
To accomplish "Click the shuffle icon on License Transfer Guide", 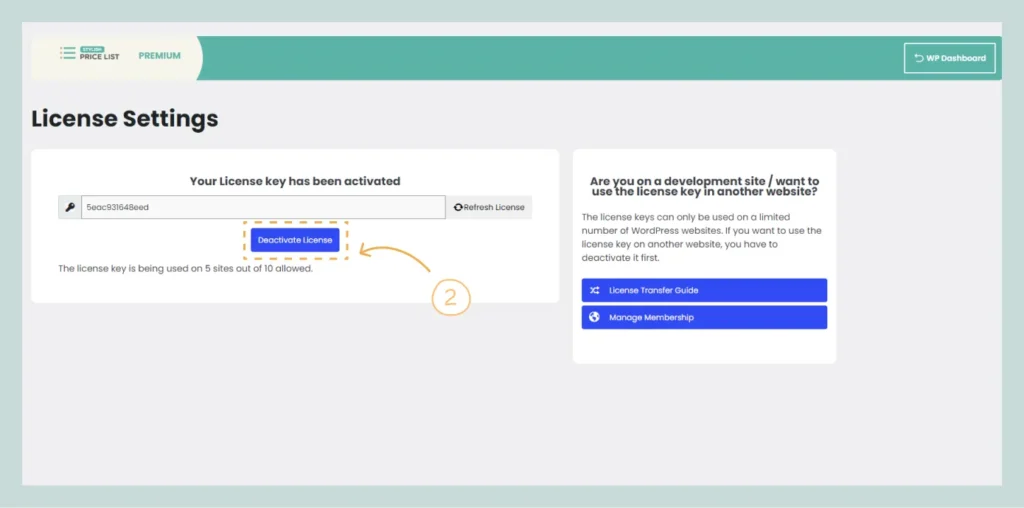I will click(594, 290).
